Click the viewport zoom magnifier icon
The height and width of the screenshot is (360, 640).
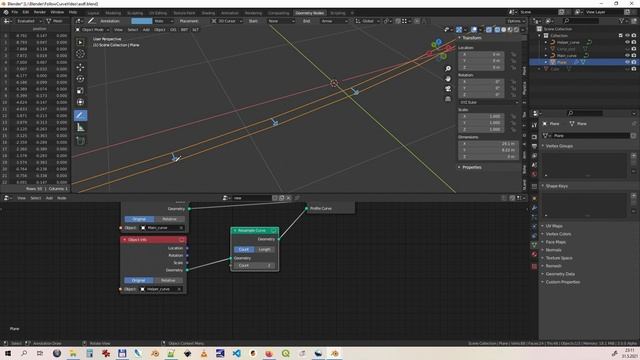[448, 69]
